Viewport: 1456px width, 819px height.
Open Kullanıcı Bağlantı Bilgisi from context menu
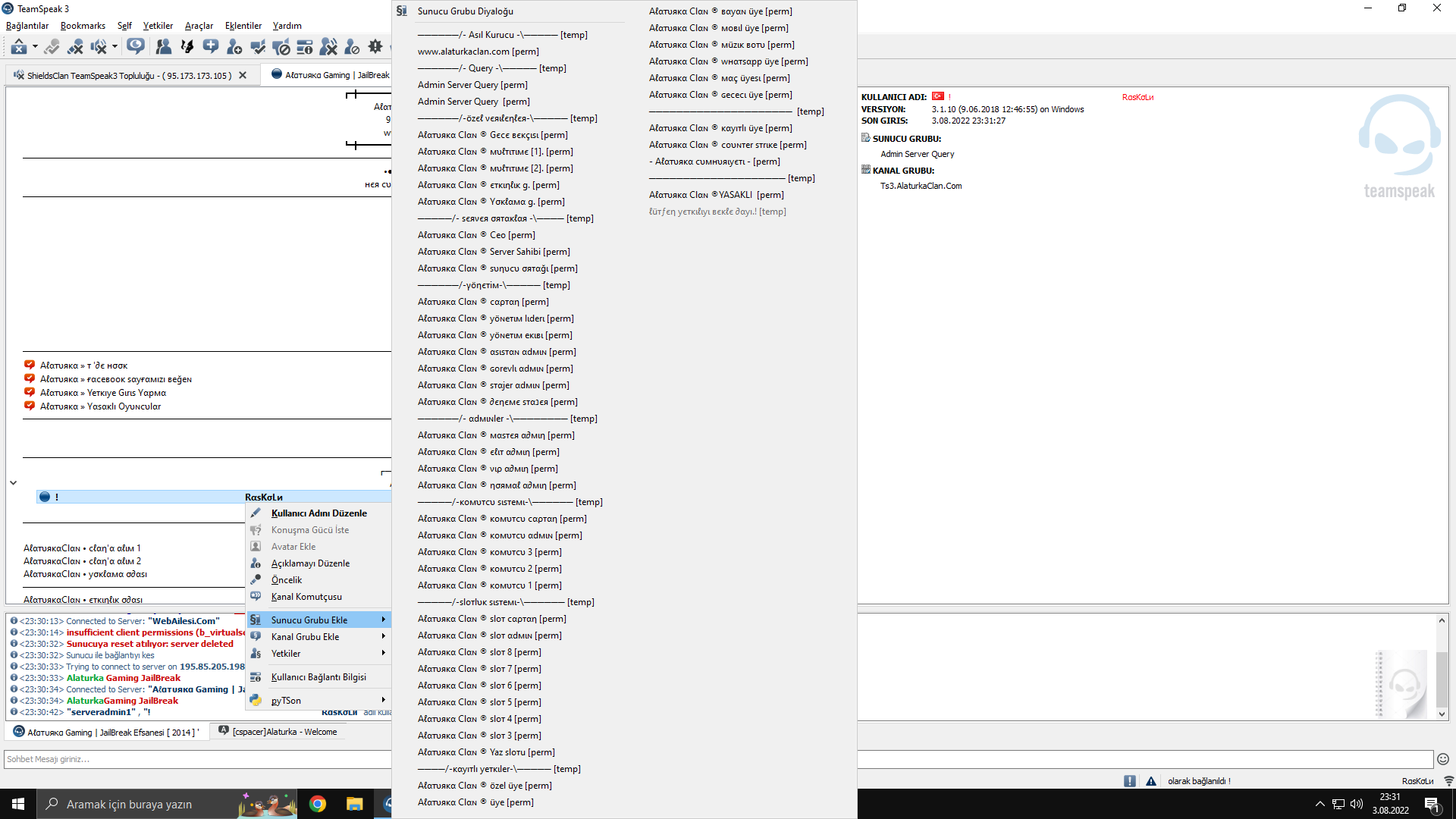pyautogui.click(x=318, y=677)
